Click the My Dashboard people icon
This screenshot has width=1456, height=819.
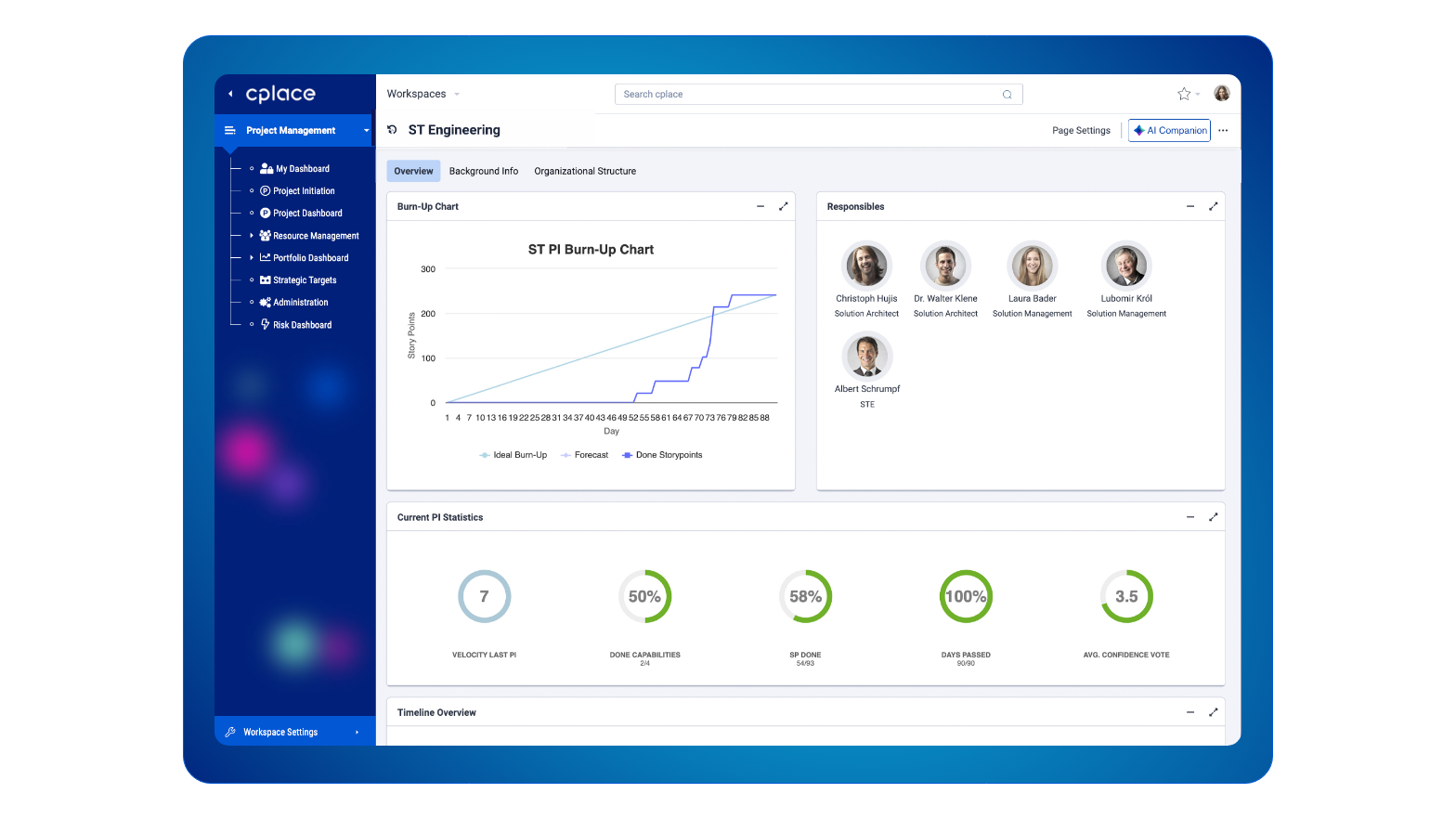266,169
